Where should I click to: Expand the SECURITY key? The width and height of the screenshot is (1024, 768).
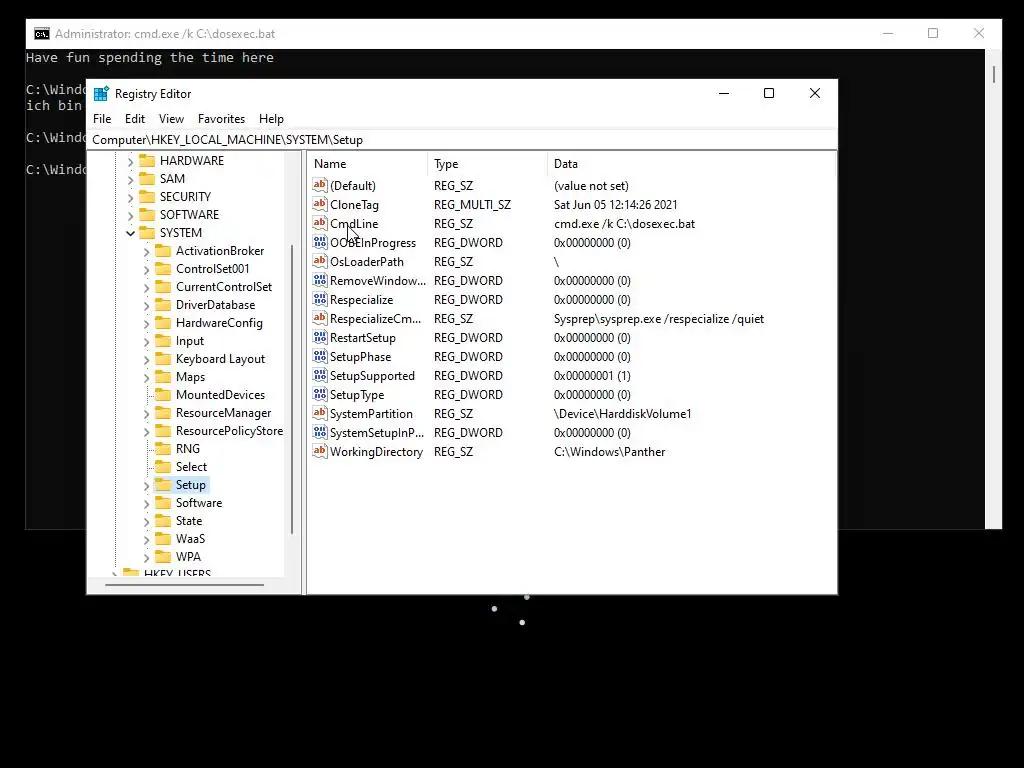[x=130, y=197]
